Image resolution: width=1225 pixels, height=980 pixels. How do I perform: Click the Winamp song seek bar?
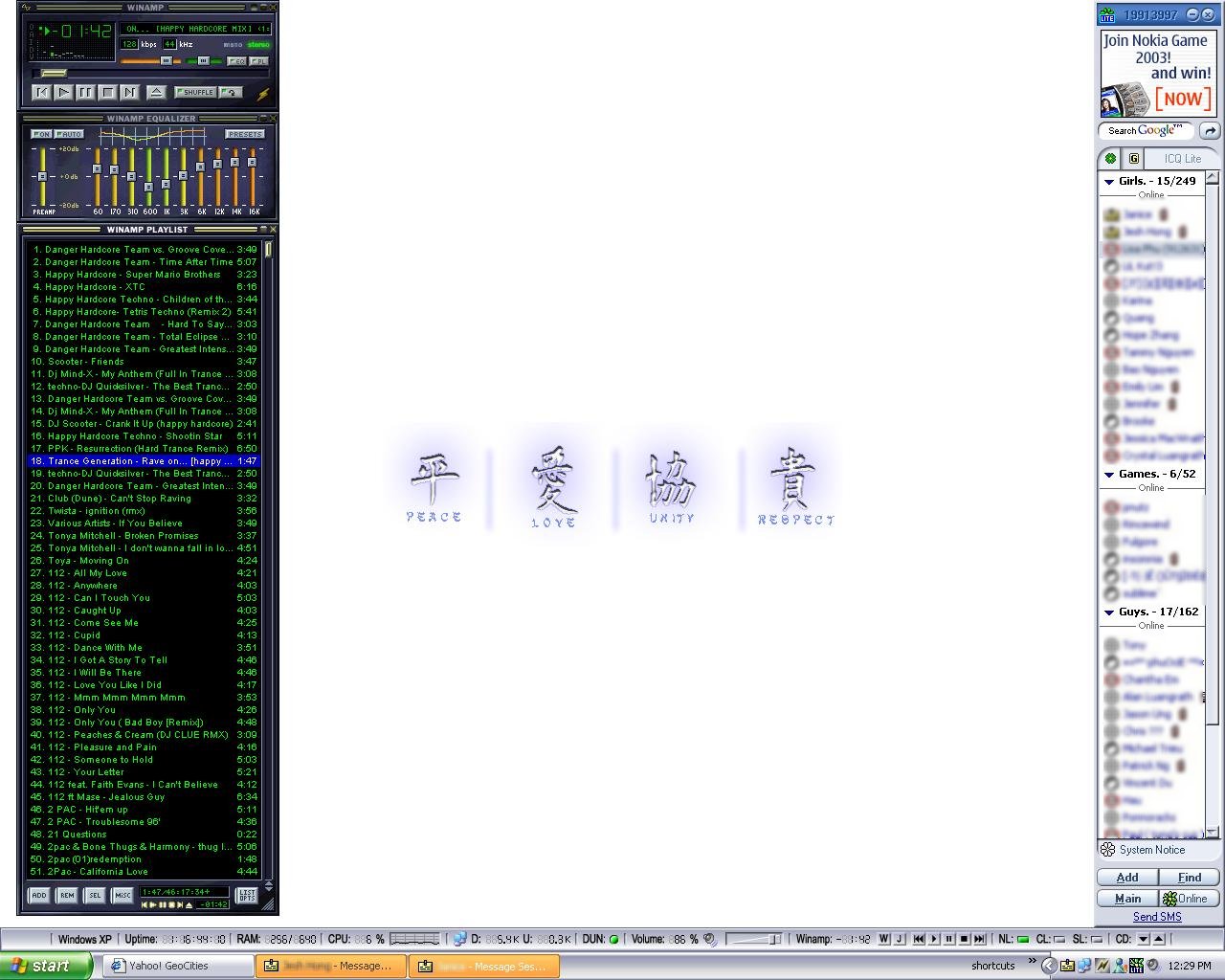pos(151,73)
